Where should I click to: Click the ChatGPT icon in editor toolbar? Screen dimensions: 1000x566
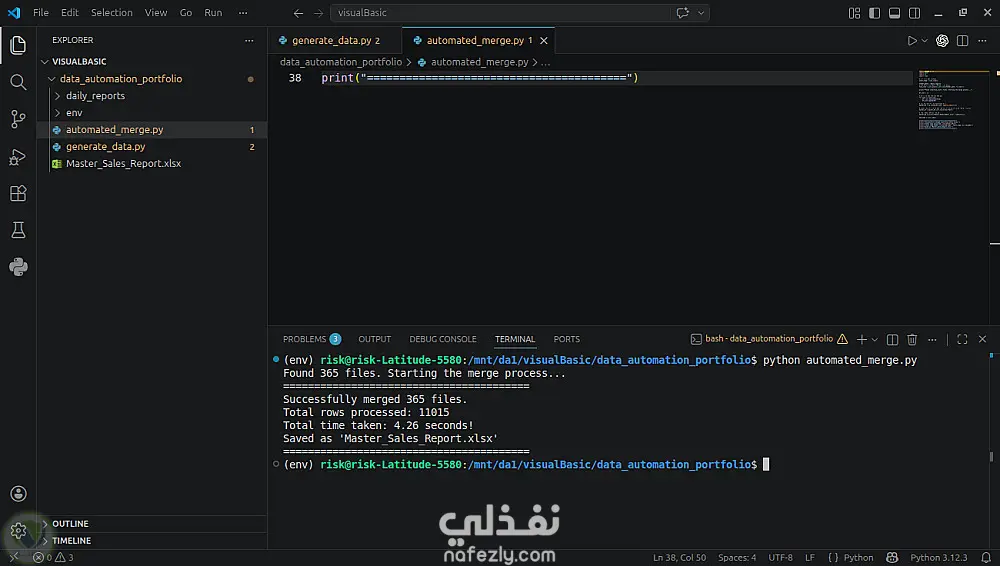pyautogui.click(x=942, y=40)
